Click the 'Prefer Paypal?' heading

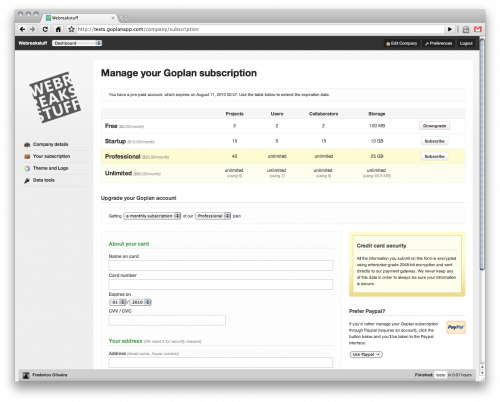[x=367, y=311]
